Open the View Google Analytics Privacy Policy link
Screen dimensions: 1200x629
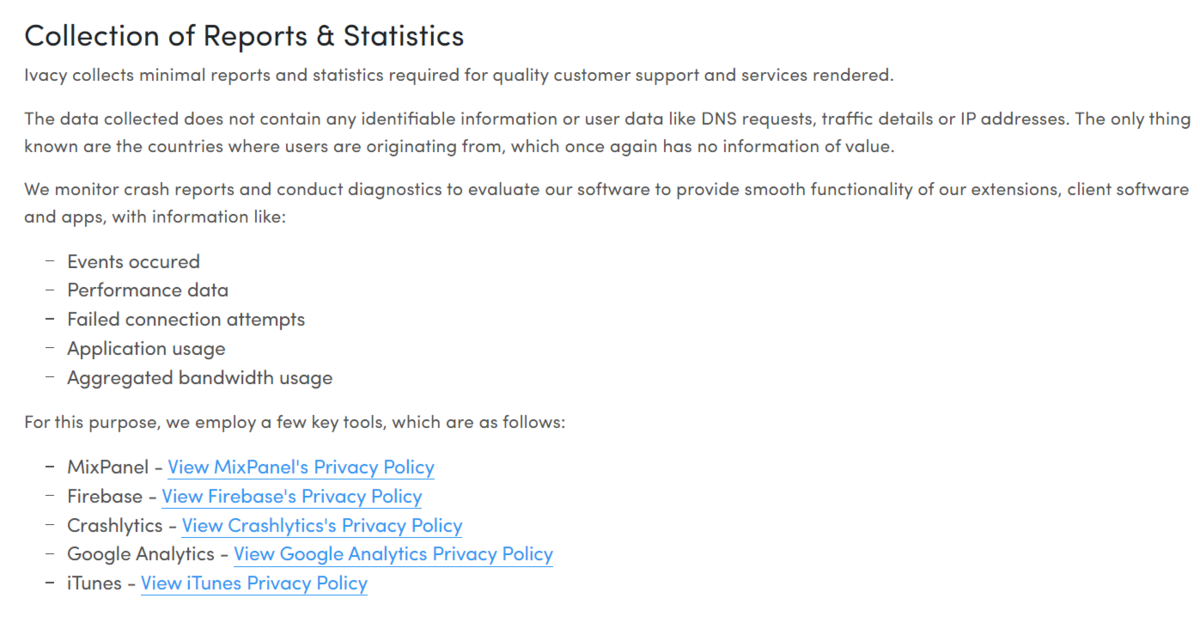click(x=393, y=554)
